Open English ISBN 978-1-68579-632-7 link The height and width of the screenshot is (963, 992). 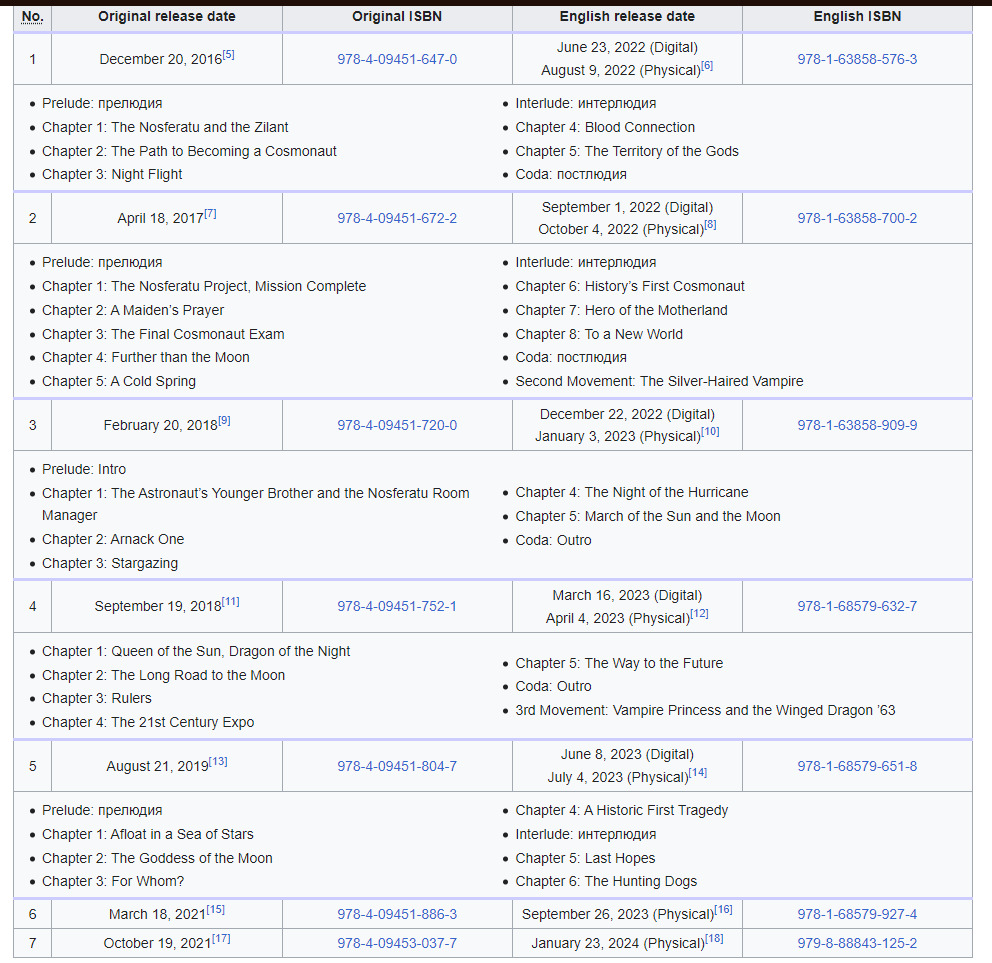857,606
